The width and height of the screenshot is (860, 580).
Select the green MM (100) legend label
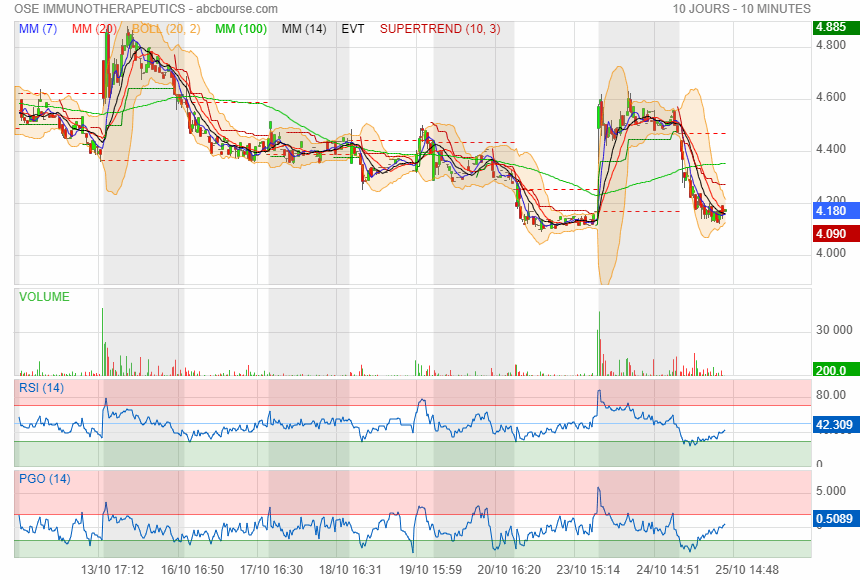pos(241,29)
